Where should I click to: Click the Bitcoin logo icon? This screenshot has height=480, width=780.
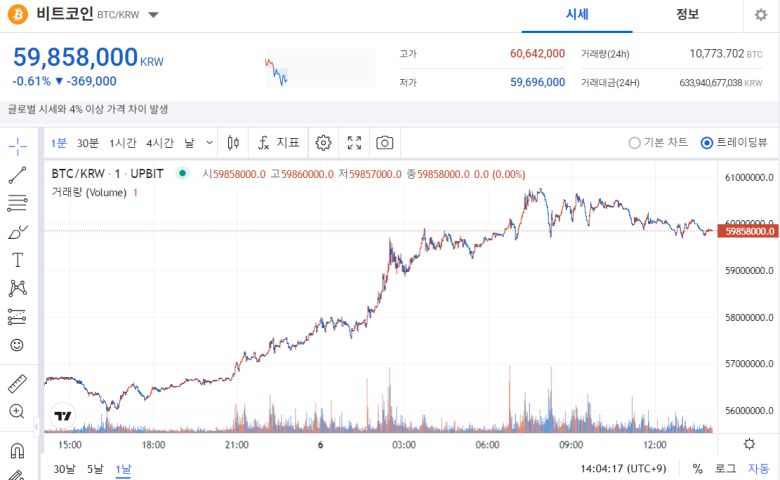pyautogui.click(x=18, y=14)
